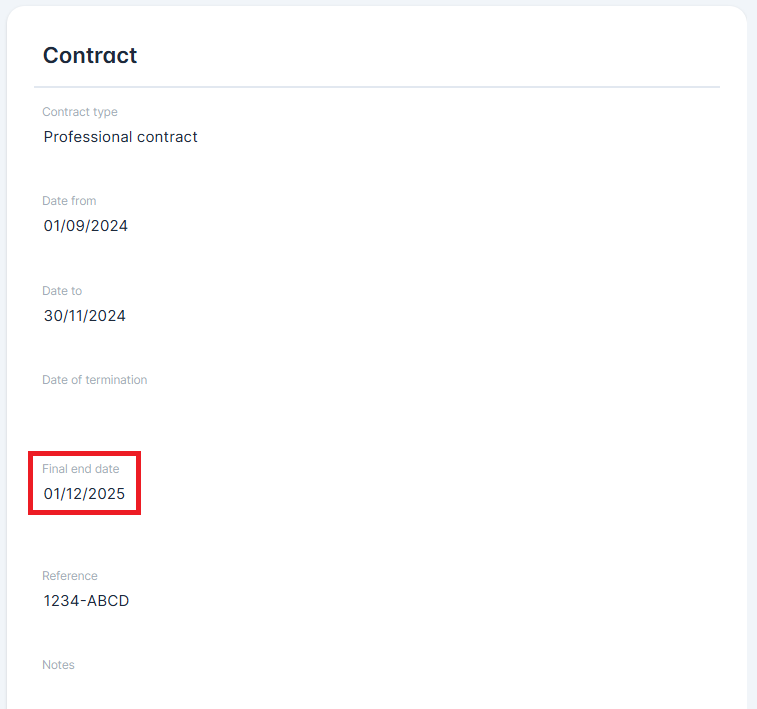Select the 01/12/2025 final end date

(x=85, y=493)
